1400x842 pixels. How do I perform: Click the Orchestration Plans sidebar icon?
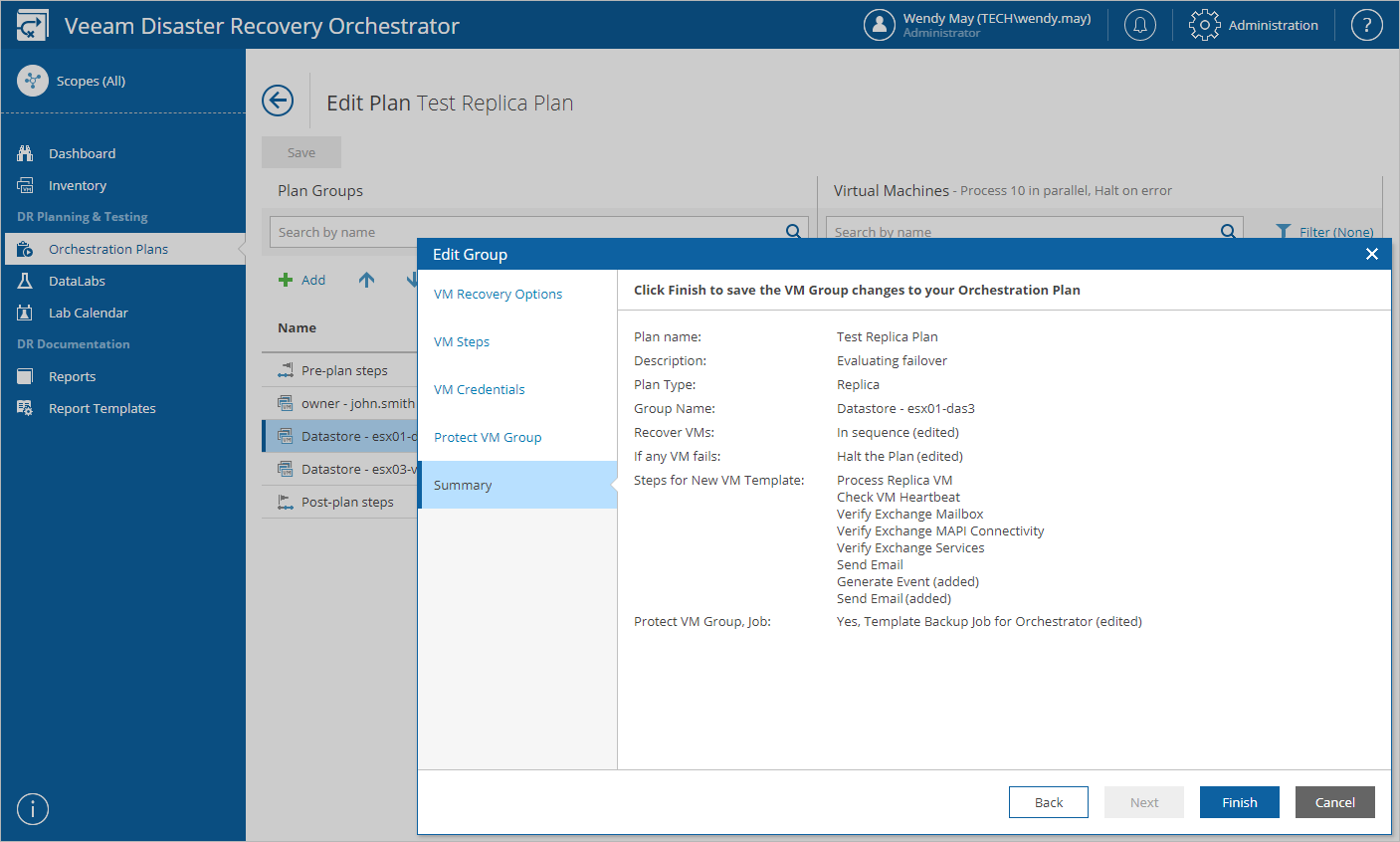26,249
